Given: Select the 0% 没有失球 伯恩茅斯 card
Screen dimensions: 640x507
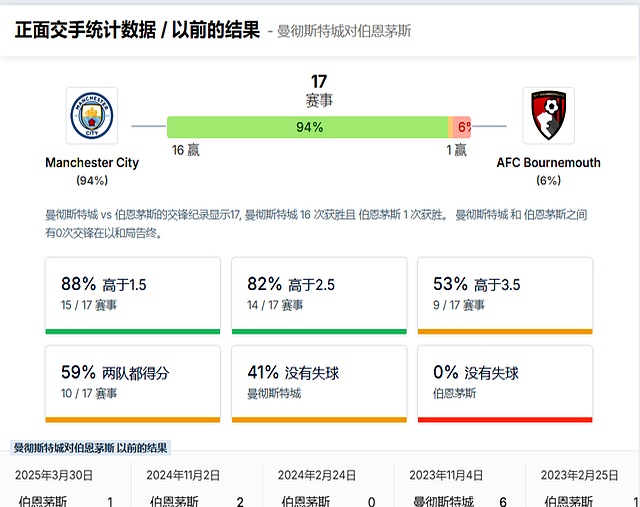Looking at the screenshot, I should click(x=505, y=384).
